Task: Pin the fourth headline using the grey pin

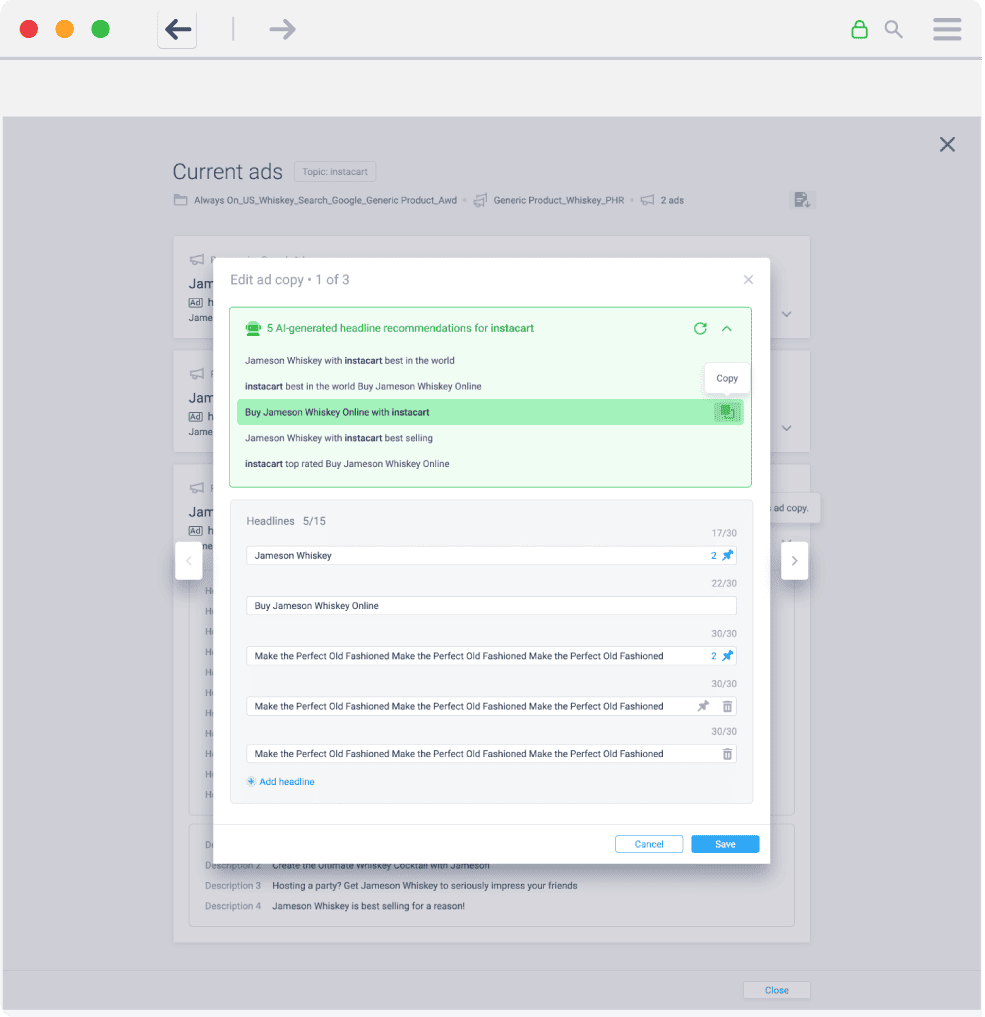Action: point(703,706)
